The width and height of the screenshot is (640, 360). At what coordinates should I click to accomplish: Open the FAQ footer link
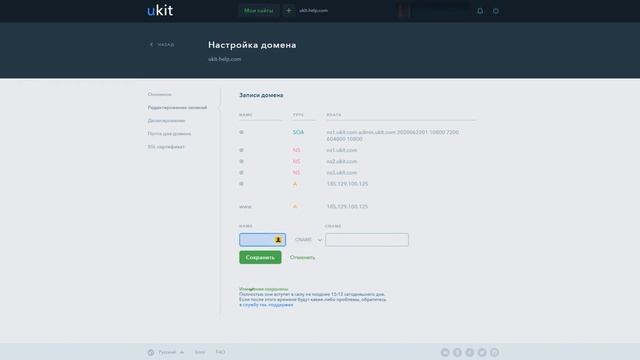220,352
